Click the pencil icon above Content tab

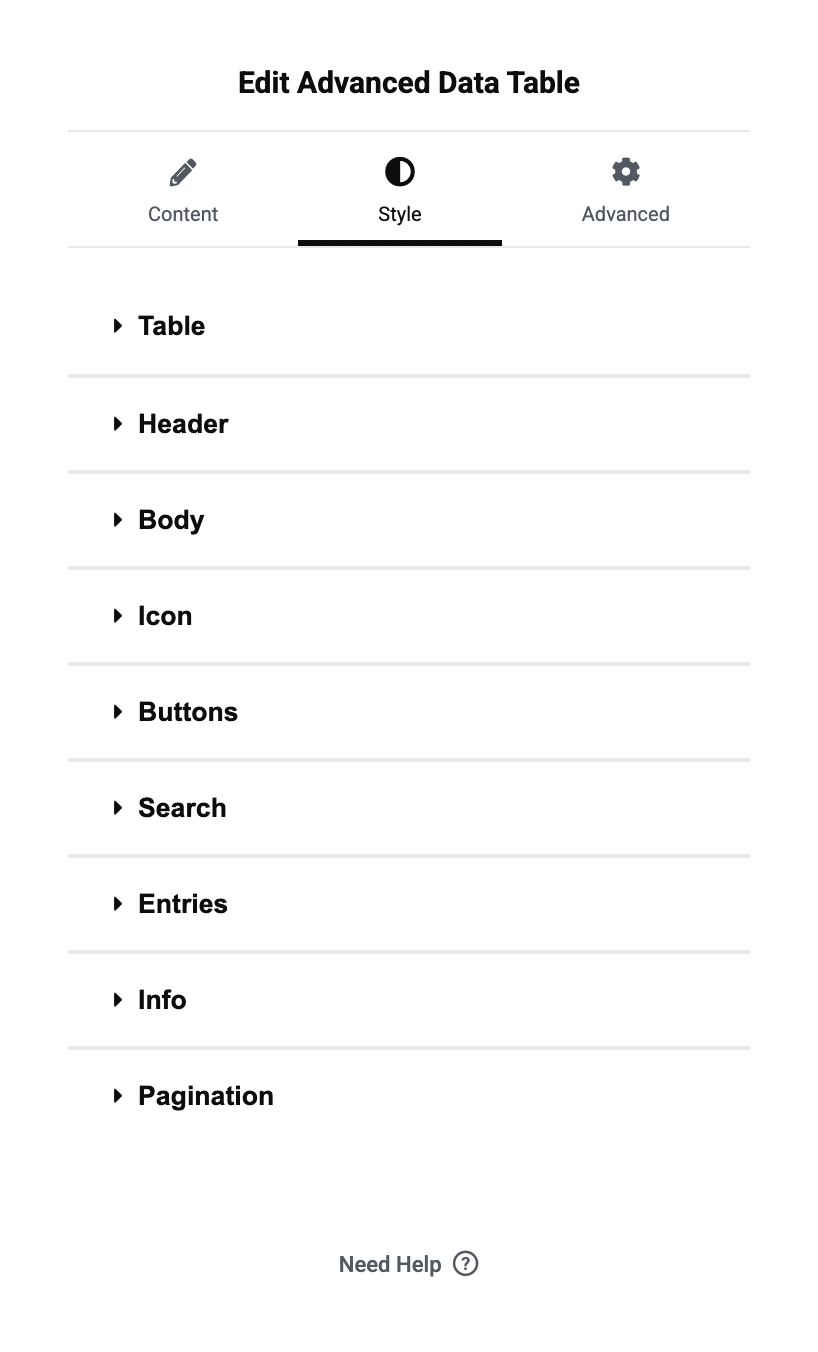pyautogui.click(x=183, y=170)
